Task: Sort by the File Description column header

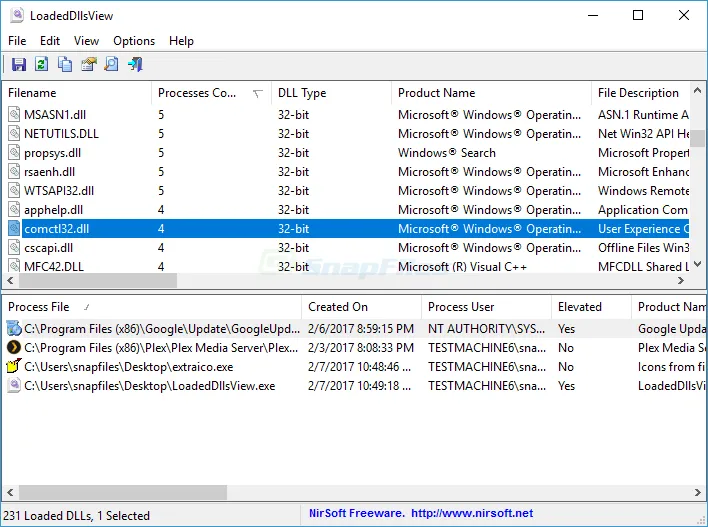Action: click(x=640, y=93)
